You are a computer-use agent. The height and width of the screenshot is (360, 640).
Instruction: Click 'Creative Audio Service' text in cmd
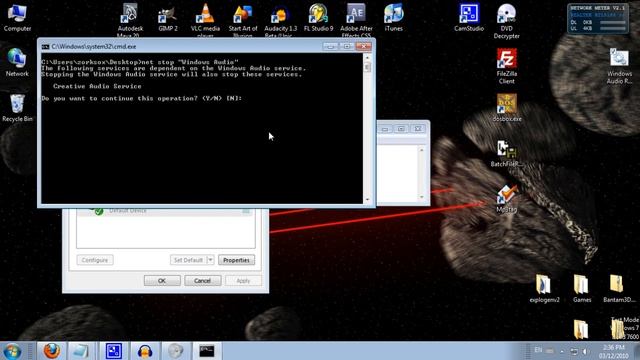pos(97,87)
